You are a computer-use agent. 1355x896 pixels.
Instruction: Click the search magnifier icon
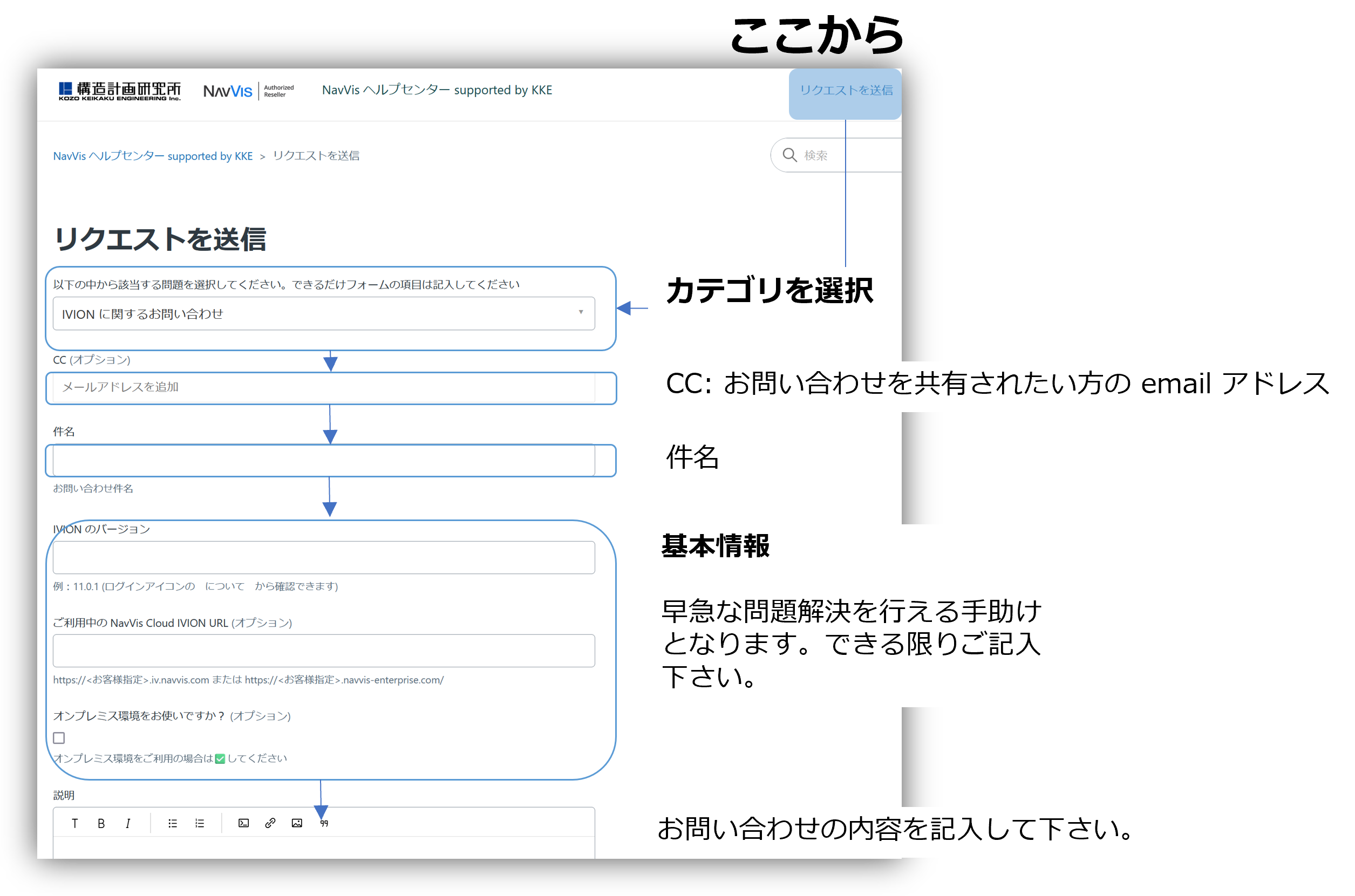pos(790,155)
